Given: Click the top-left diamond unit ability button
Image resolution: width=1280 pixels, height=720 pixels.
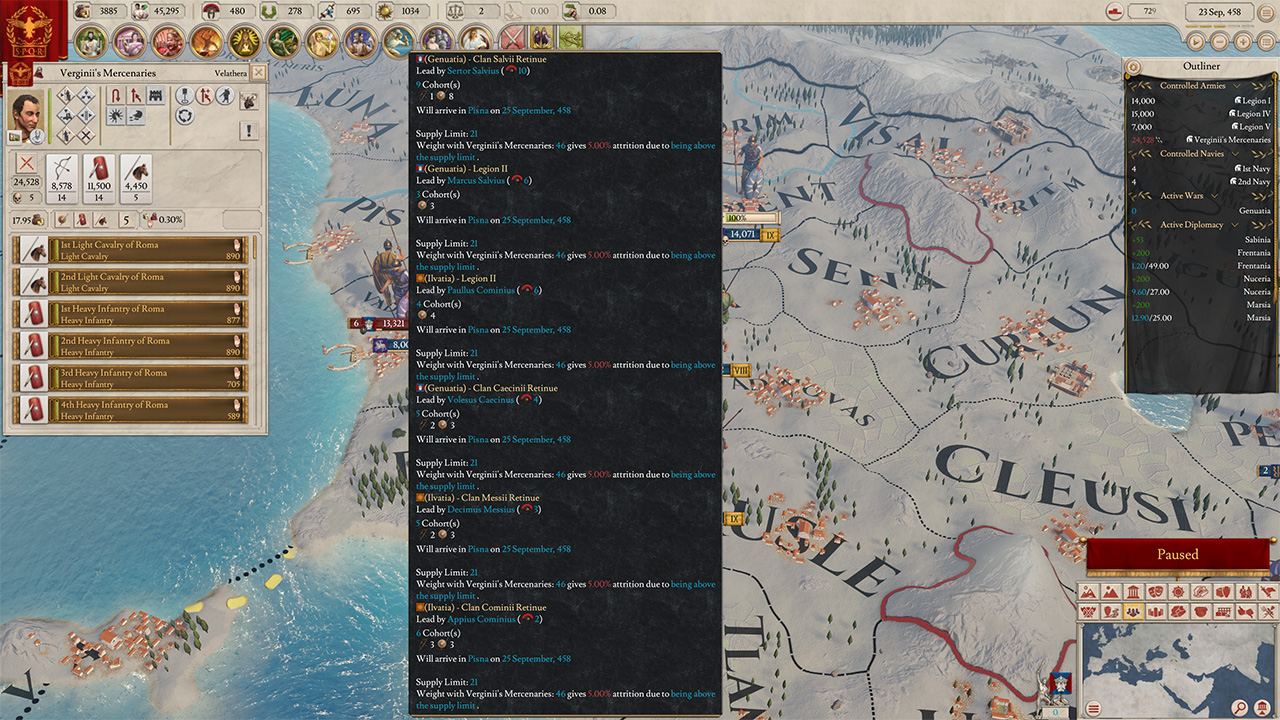Looking at the screenshot, I should click(x=66, y=95).
